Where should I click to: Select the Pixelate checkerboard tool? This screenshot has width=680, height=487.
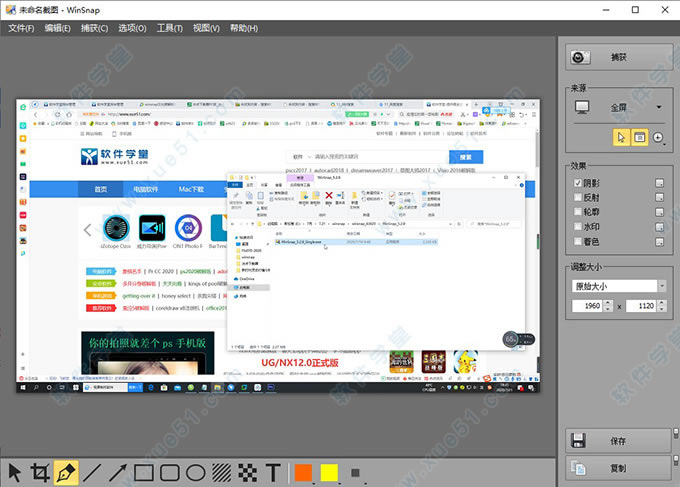coord(248,473)
